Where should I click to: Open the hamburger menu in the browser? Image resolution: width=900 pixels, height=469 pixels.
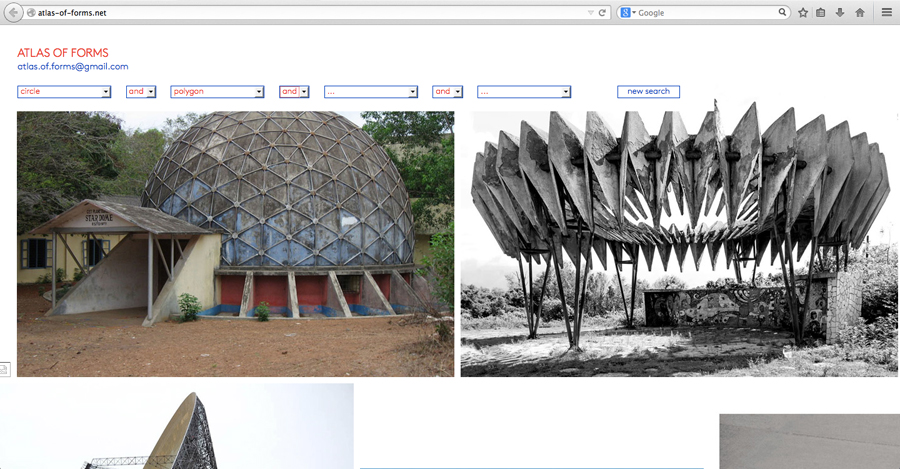[886, 13]
